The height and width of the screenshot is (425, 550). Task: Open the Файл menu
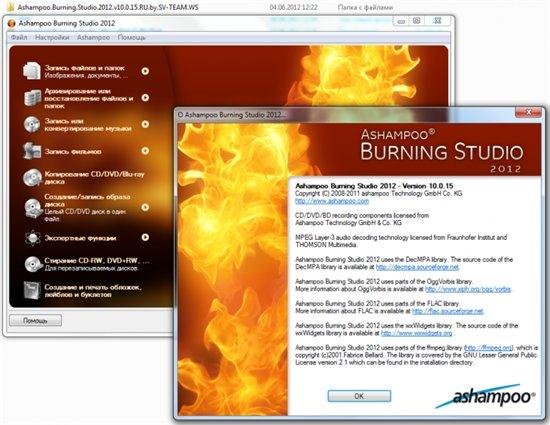pyautogui.click(x=19, y=37)
